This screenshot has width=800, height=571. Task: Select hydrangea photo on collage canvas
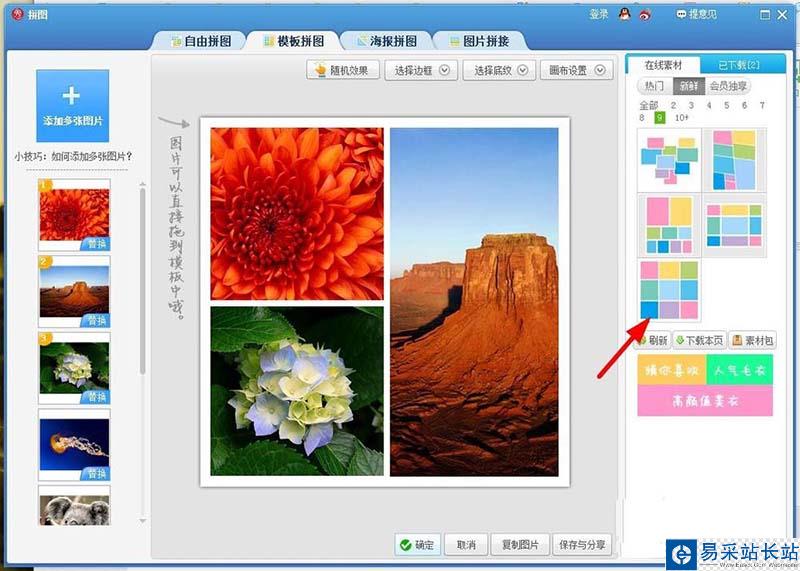tap(297, 391)
